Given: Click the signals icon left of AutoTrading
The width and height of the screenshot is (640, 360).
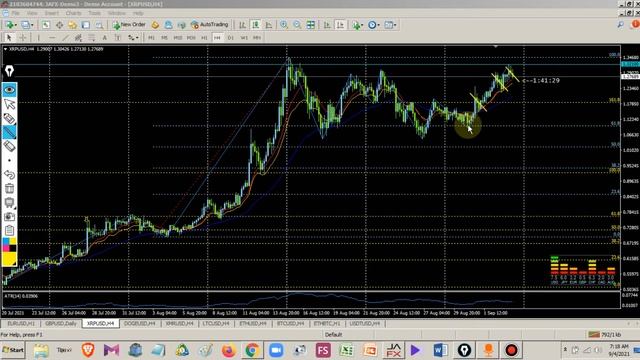Looking at the screenshot, I should pyautogui.click(x=181, y=25).
